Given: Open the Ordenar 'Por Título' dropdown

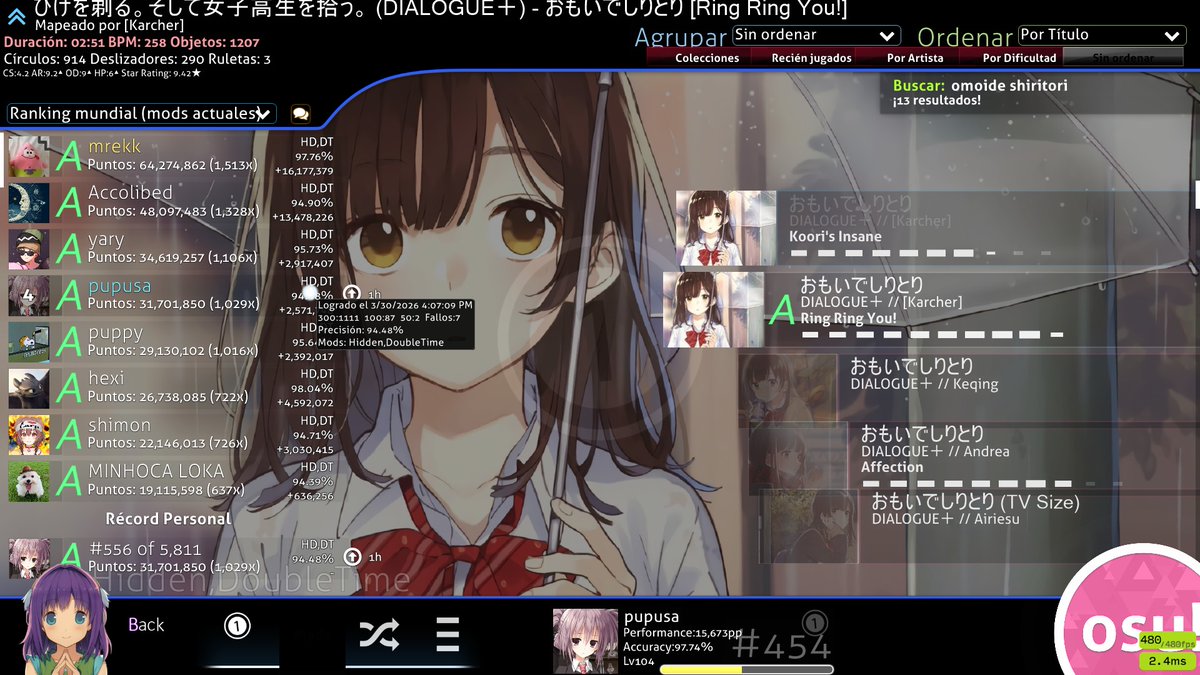Looking at the screenshot, I should point(1102,35).
